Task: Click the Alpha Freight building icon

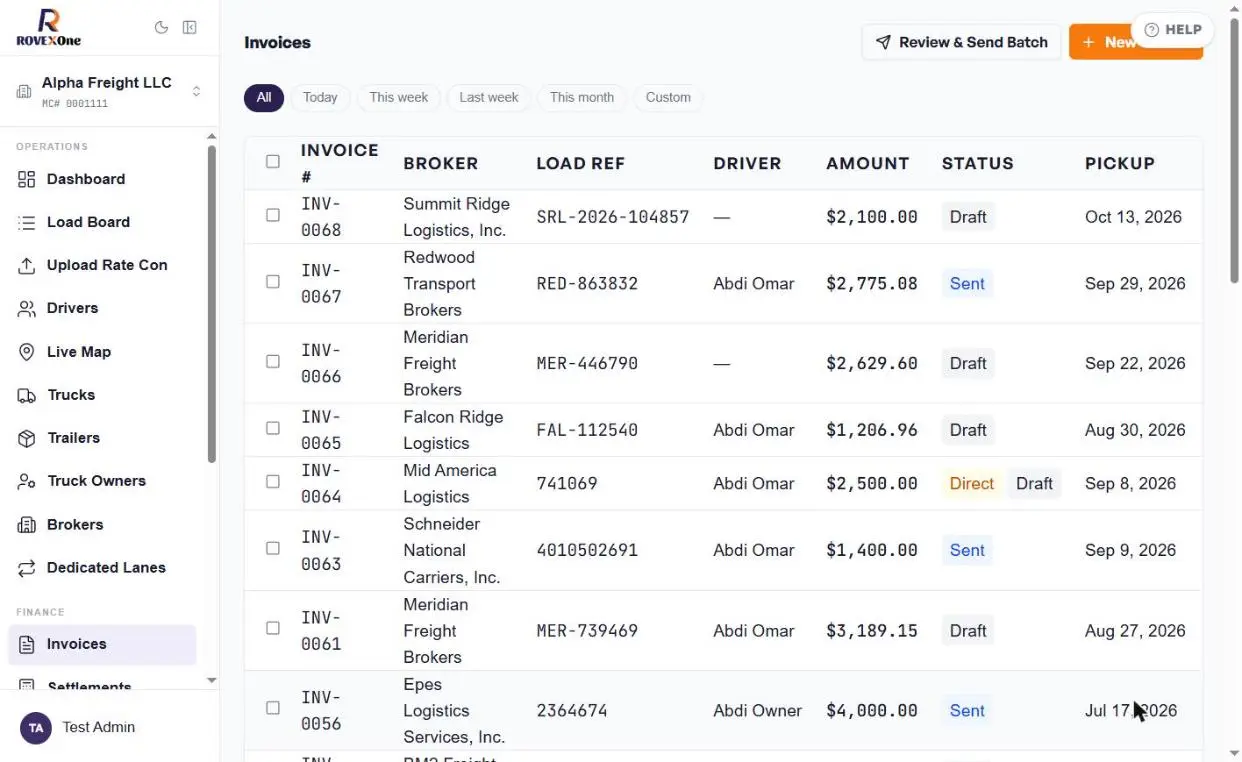Action: click(x=24, y=92)
